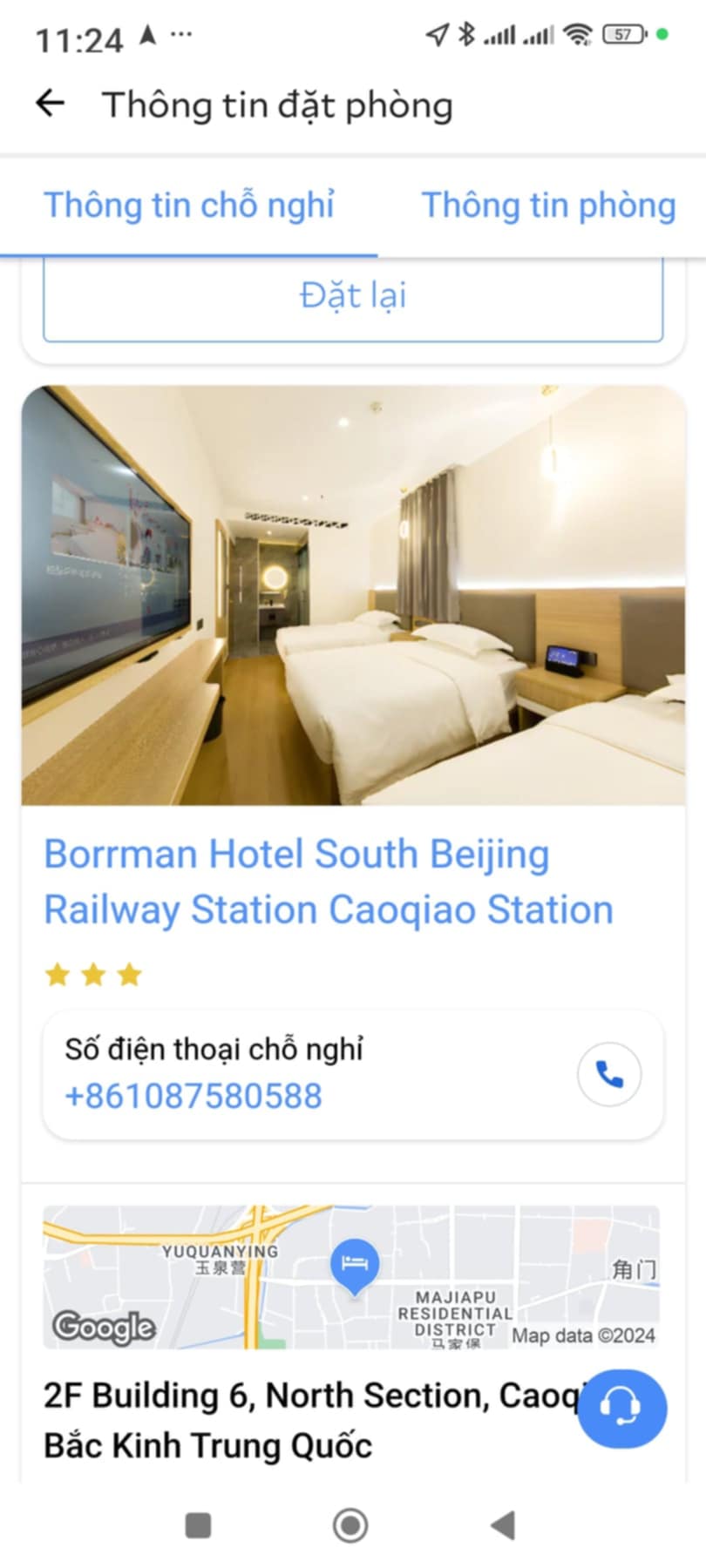Open the hotel room photo
Screen dimensions: 706x1568
pos(353,595)
